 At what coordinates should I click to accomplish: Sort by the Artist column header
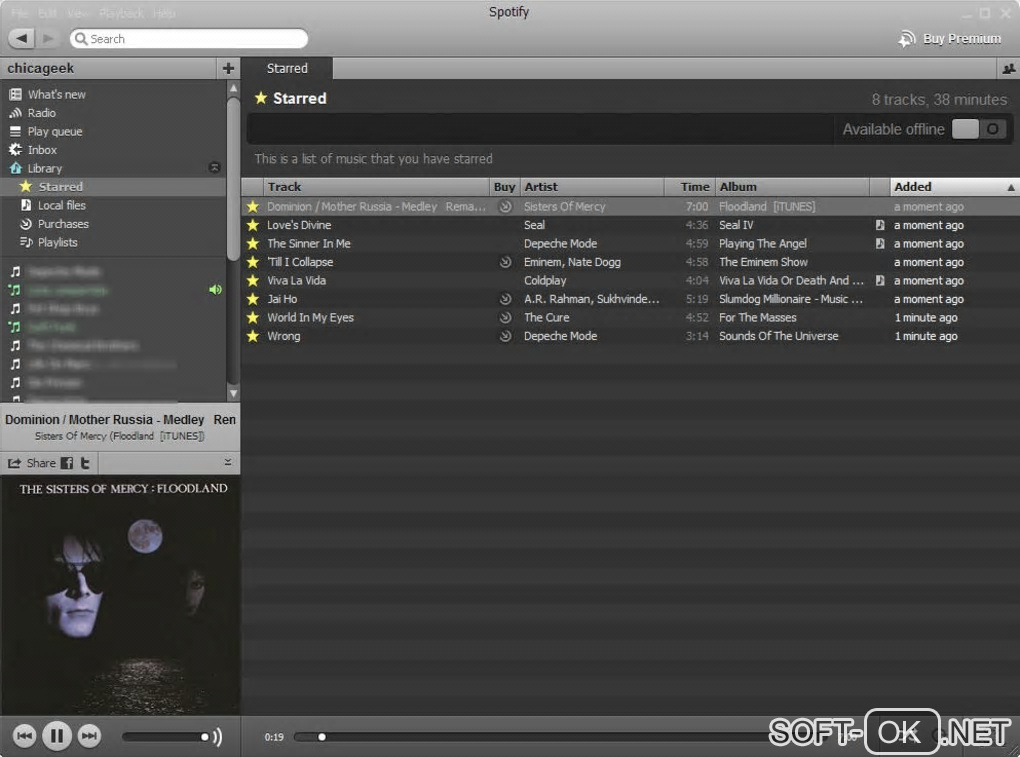[591, 187]
